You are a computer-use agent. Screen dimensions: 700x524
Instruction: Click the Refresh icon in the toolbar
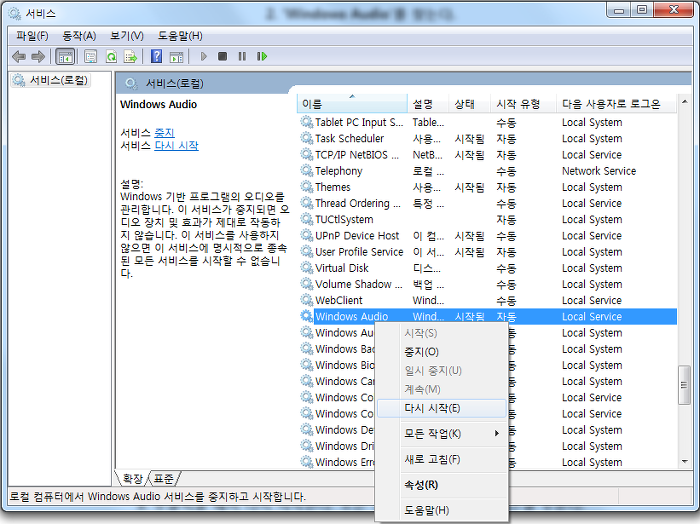point(109,57)
